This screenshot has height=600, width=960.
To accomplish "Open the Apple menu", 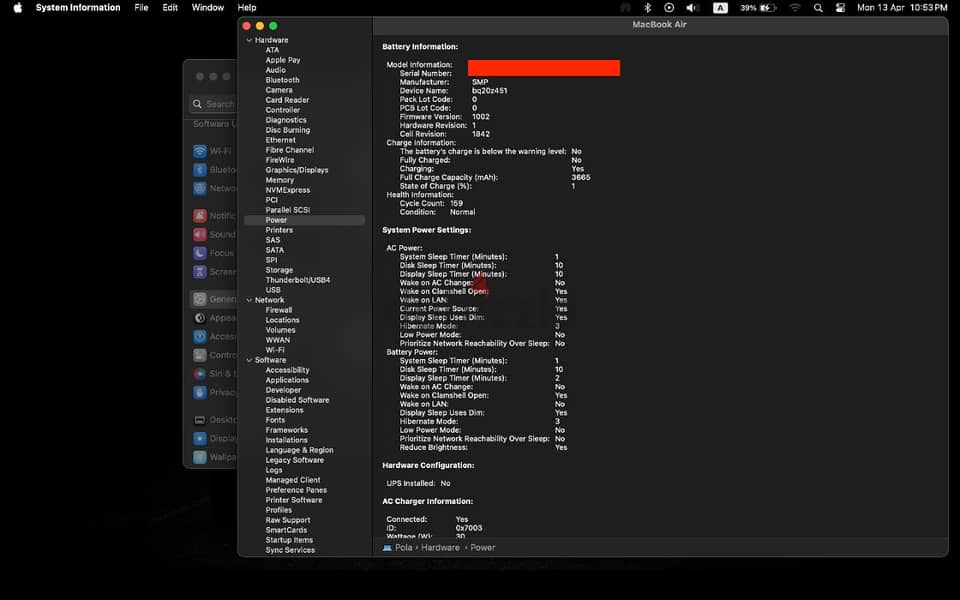I will [18, 7].
